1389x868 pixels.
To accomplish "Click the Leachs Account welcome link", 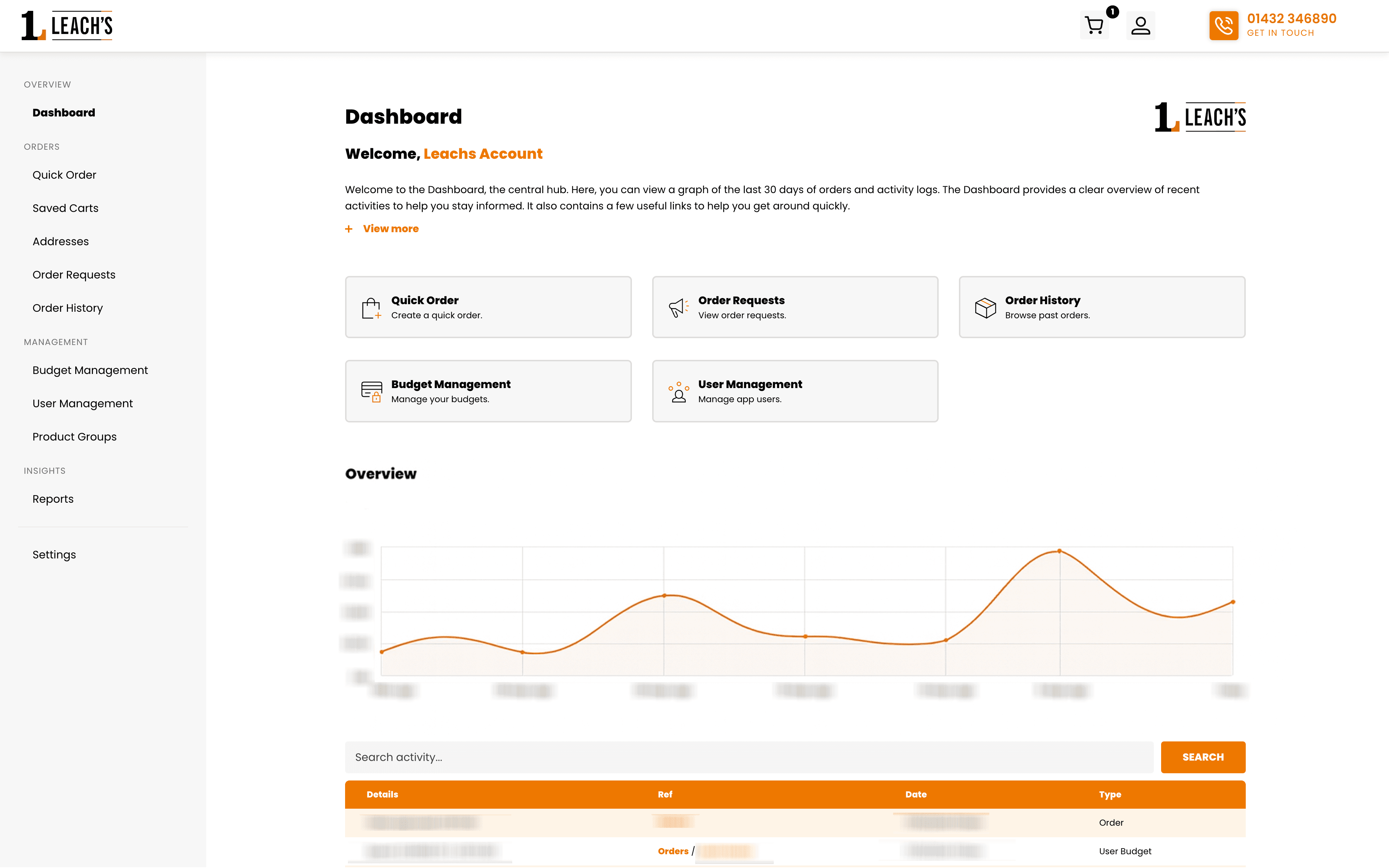I will [x=483, y=154].
